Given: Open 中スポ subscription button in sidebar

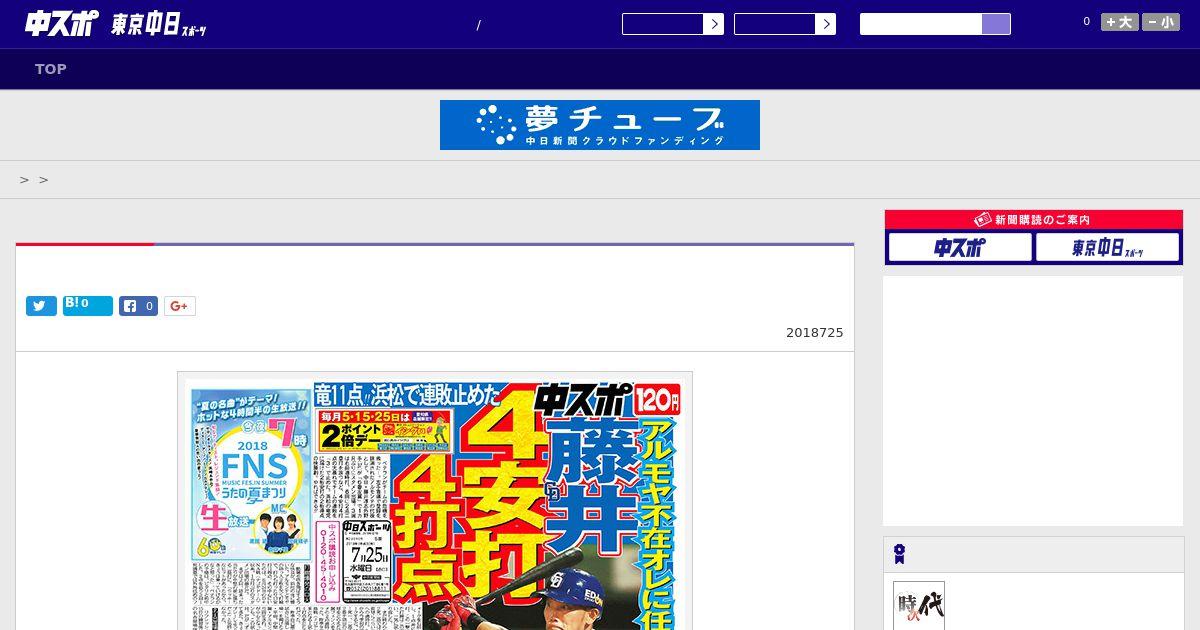Looking at the screenshot, I should [x=960, y=247].
